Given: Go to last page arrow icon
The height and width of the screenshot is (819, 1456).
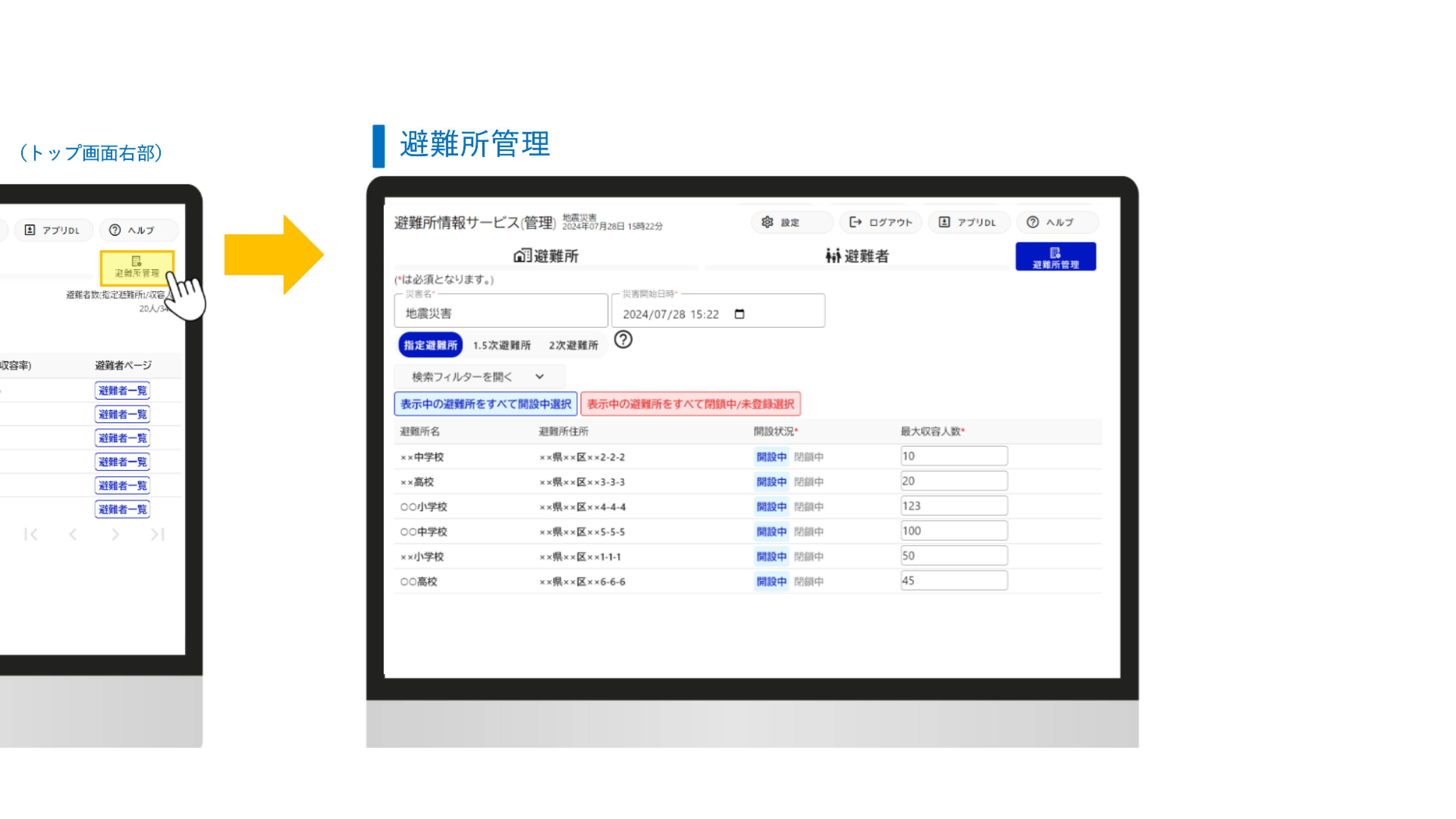Looking at the screenshot, I should click(x=157, y=534).
